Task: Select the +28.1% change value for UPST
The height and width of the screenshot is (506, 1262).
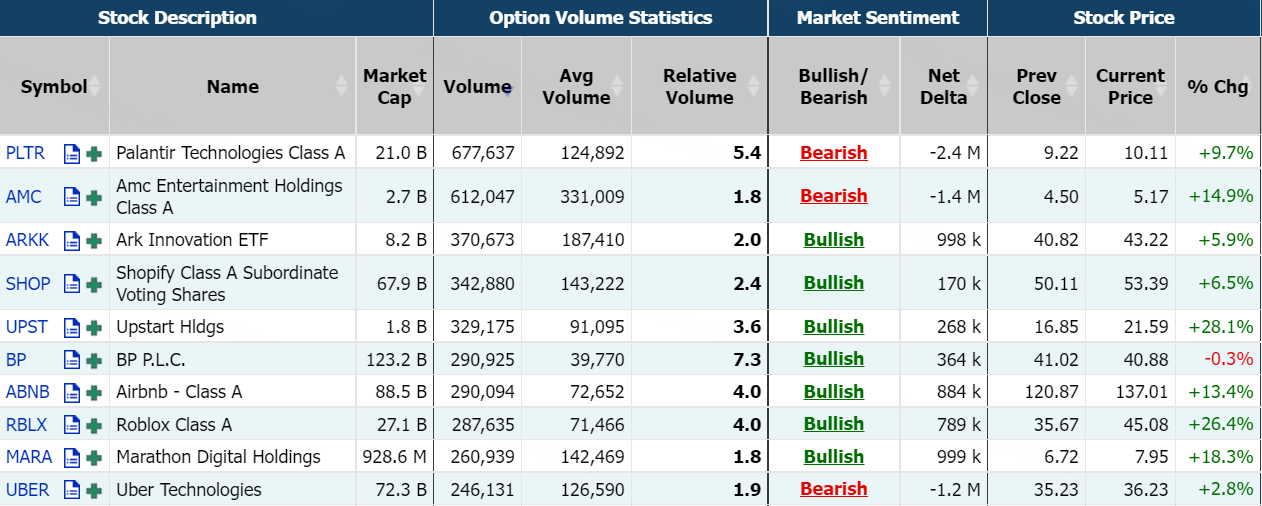Action: (1221, 327)
